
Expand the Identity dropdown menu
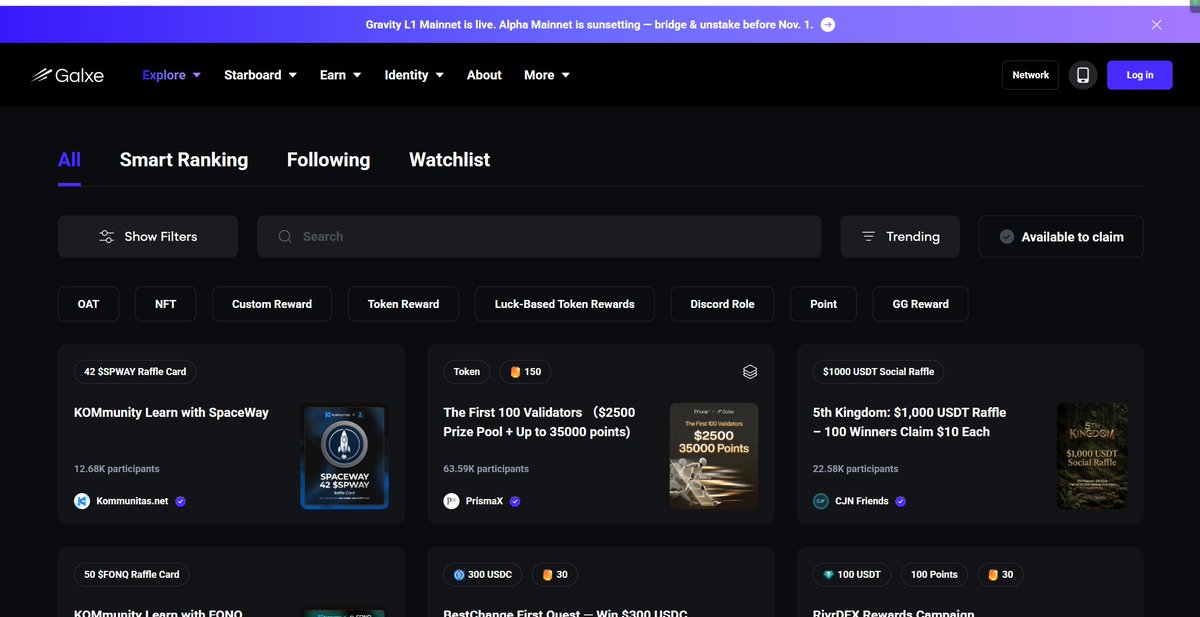[414, 75]
